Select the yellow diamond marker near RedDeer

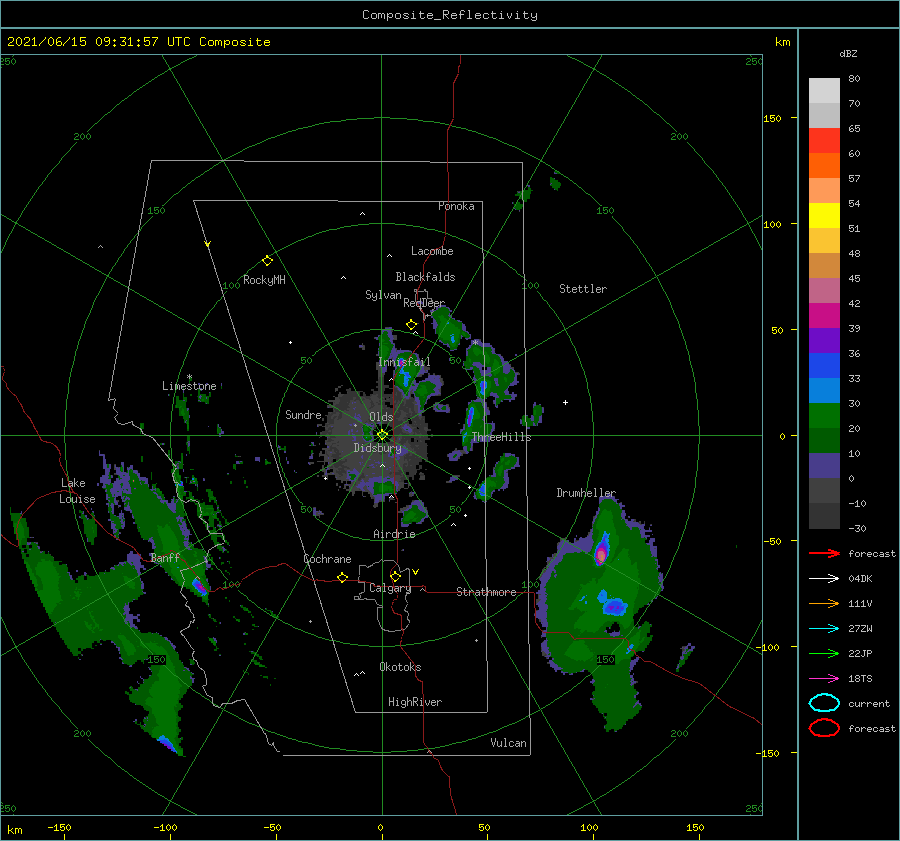412,325
